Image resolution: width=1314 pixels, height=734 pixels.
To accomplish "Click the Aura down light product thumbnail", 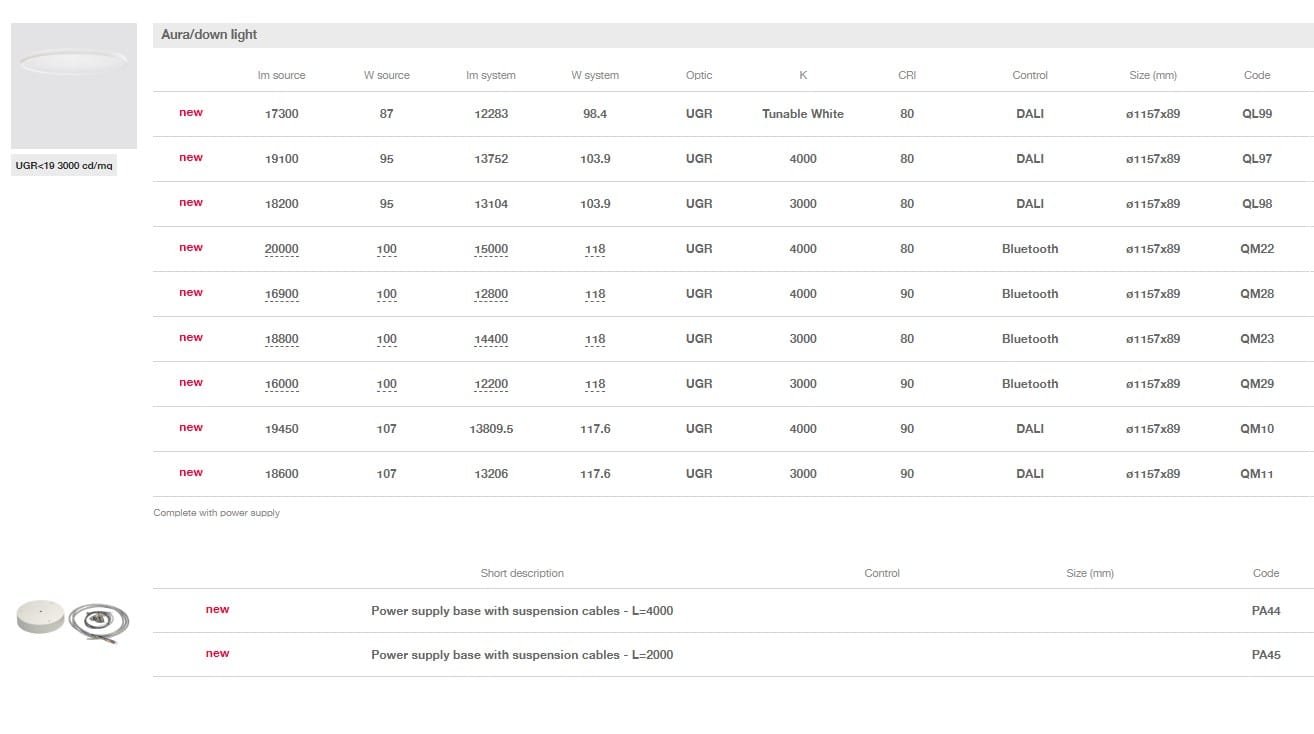I will [x=73, y=85].
